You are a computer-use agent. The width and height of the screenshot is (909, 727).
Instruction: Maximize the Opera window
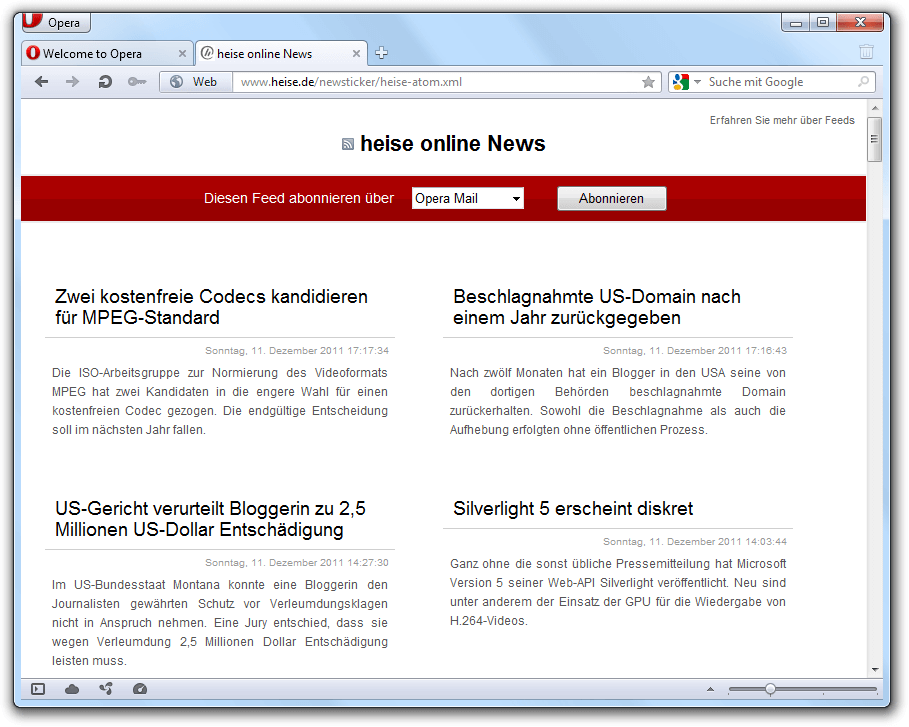point(823,23)
